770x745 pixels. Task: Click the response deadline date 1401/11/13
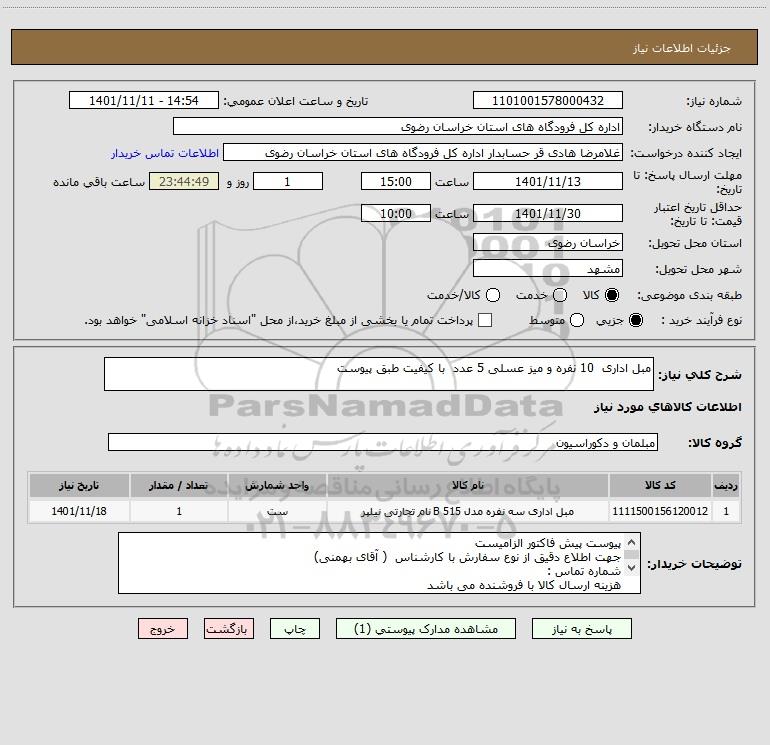pos(548,181)
